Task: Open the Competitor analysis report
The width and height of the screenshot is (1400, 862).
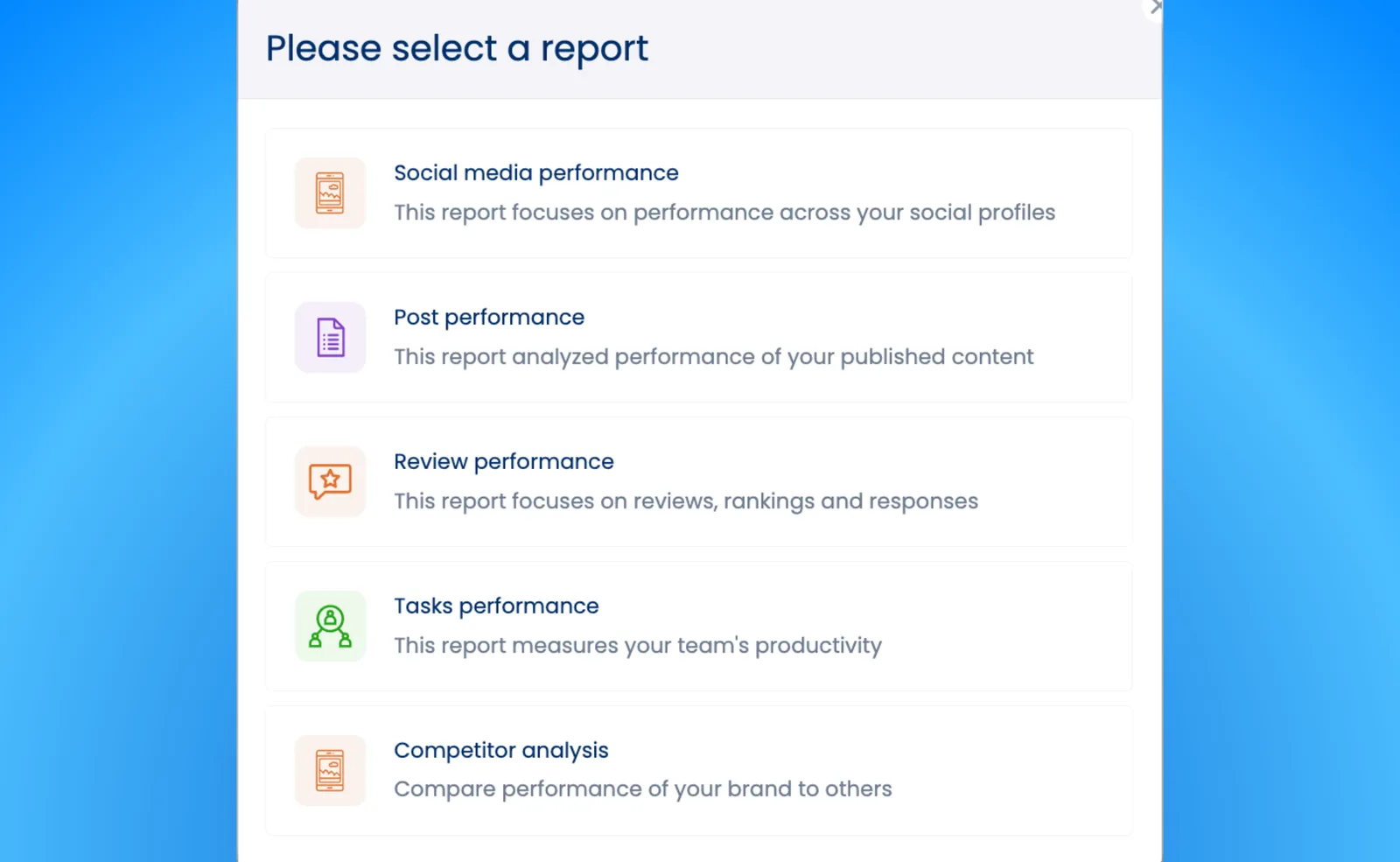Action: click(x=698, y=770)
